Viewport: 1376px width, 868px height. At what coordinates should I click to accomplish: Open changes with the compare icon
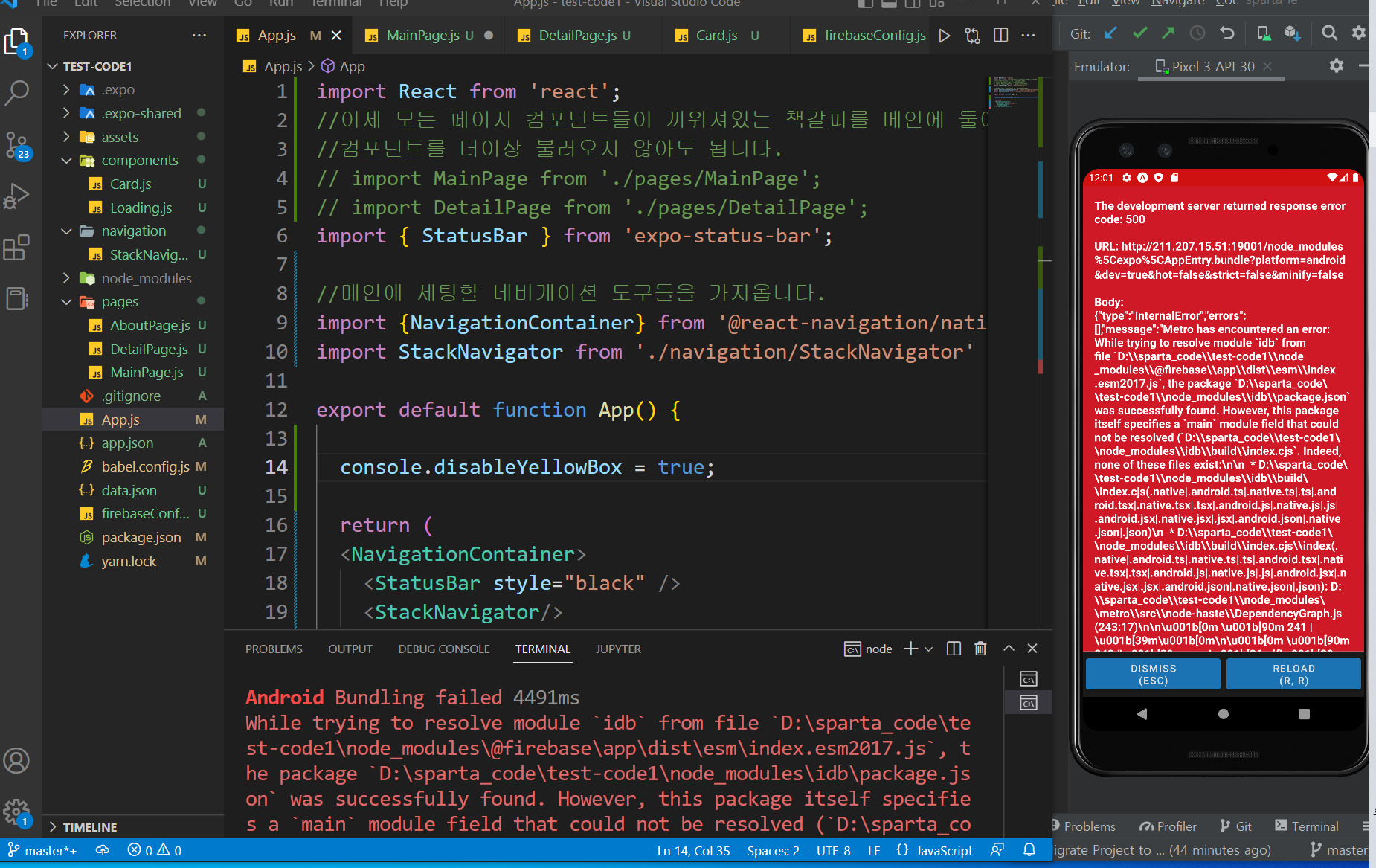coord(972,36)
